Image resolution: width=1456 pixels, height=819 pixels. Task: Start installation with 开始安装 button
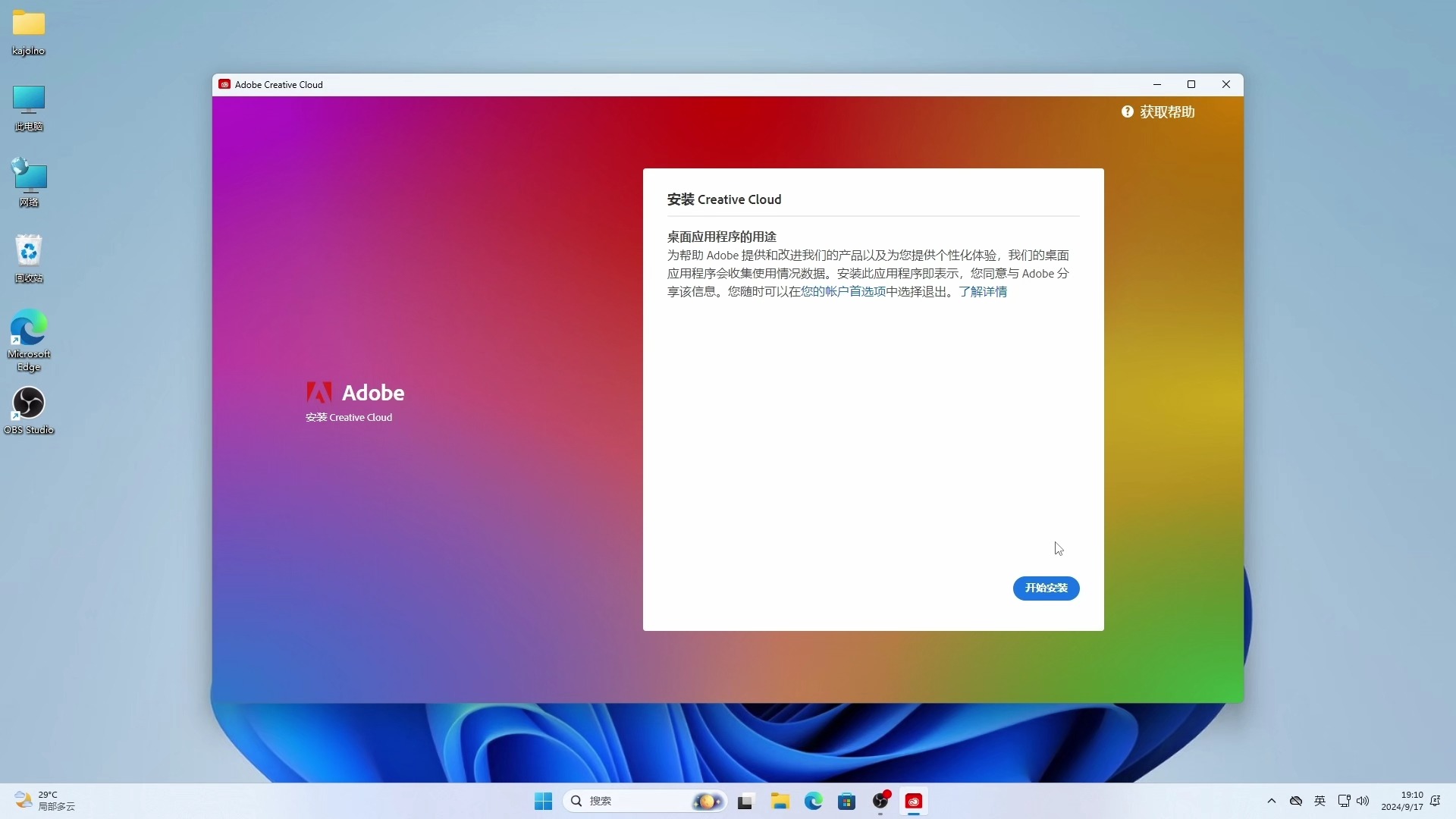coord(1046,588)
